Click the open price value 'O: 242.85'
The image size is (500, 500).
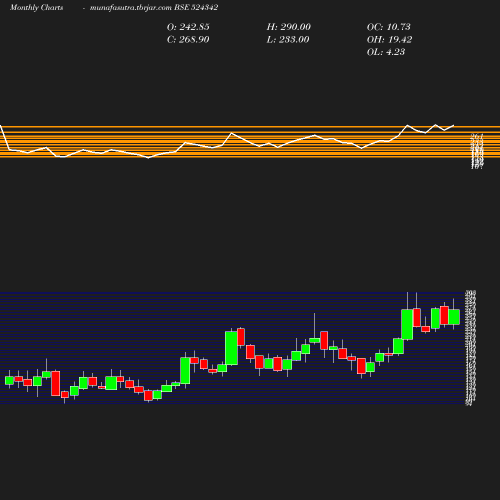click(188, 27)
